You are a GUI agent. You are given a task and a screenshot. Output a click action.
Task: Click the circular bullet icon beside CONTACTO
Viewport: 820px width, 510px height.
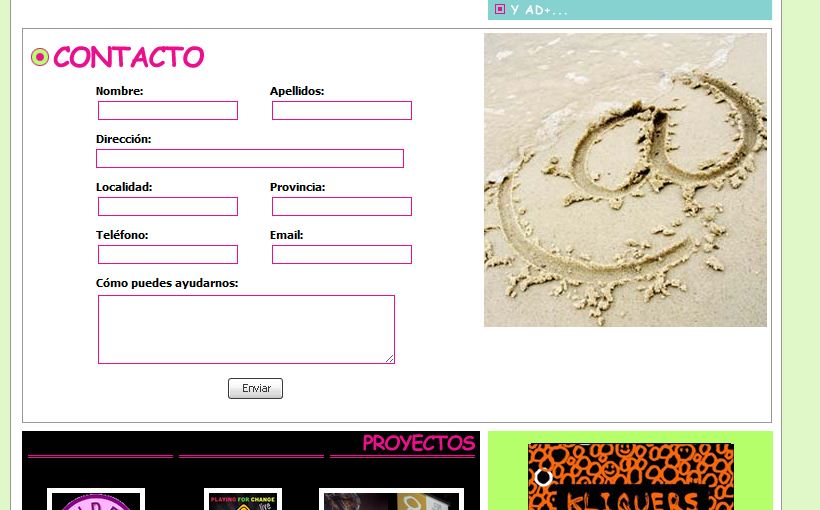(x=40, y=58)
